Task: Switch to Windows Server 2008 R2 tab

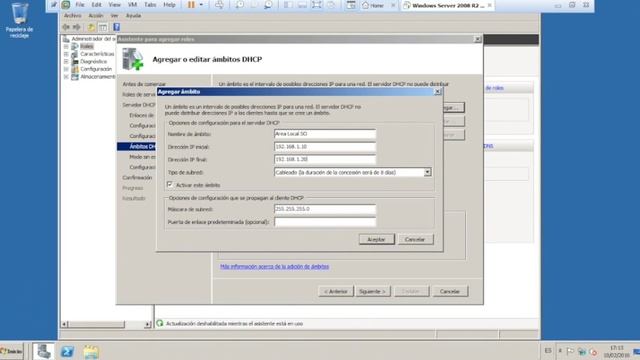Action: [447, 5]
